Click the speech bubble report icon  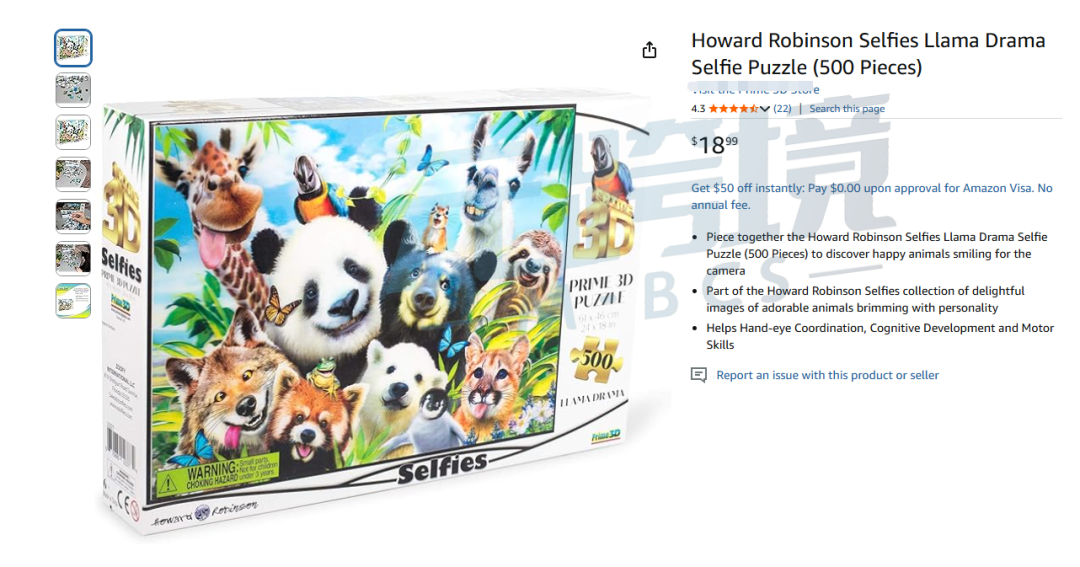pos(698,375)
